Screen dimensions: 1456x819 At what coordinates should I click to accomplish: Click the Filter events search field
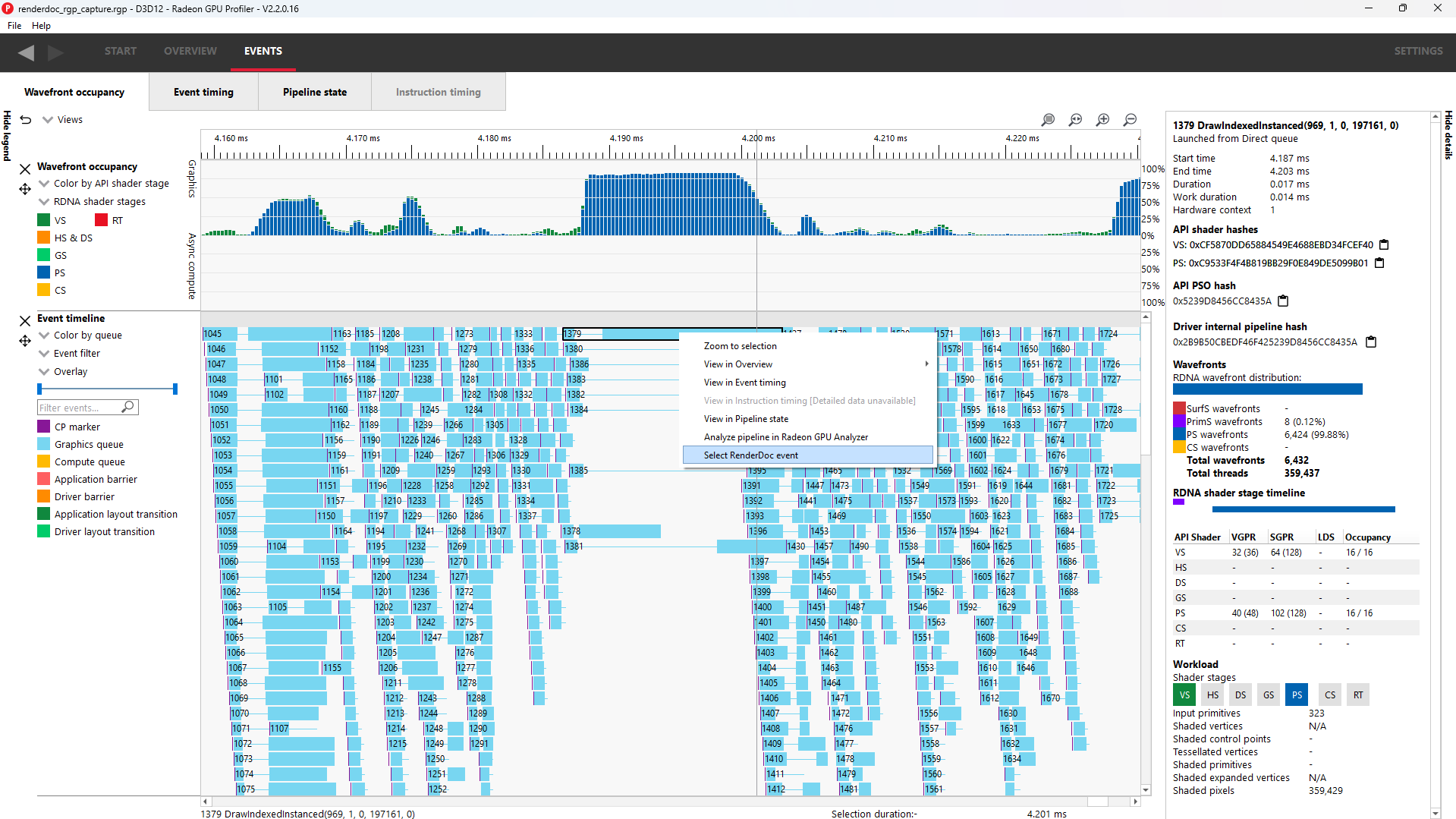point(80,408)
